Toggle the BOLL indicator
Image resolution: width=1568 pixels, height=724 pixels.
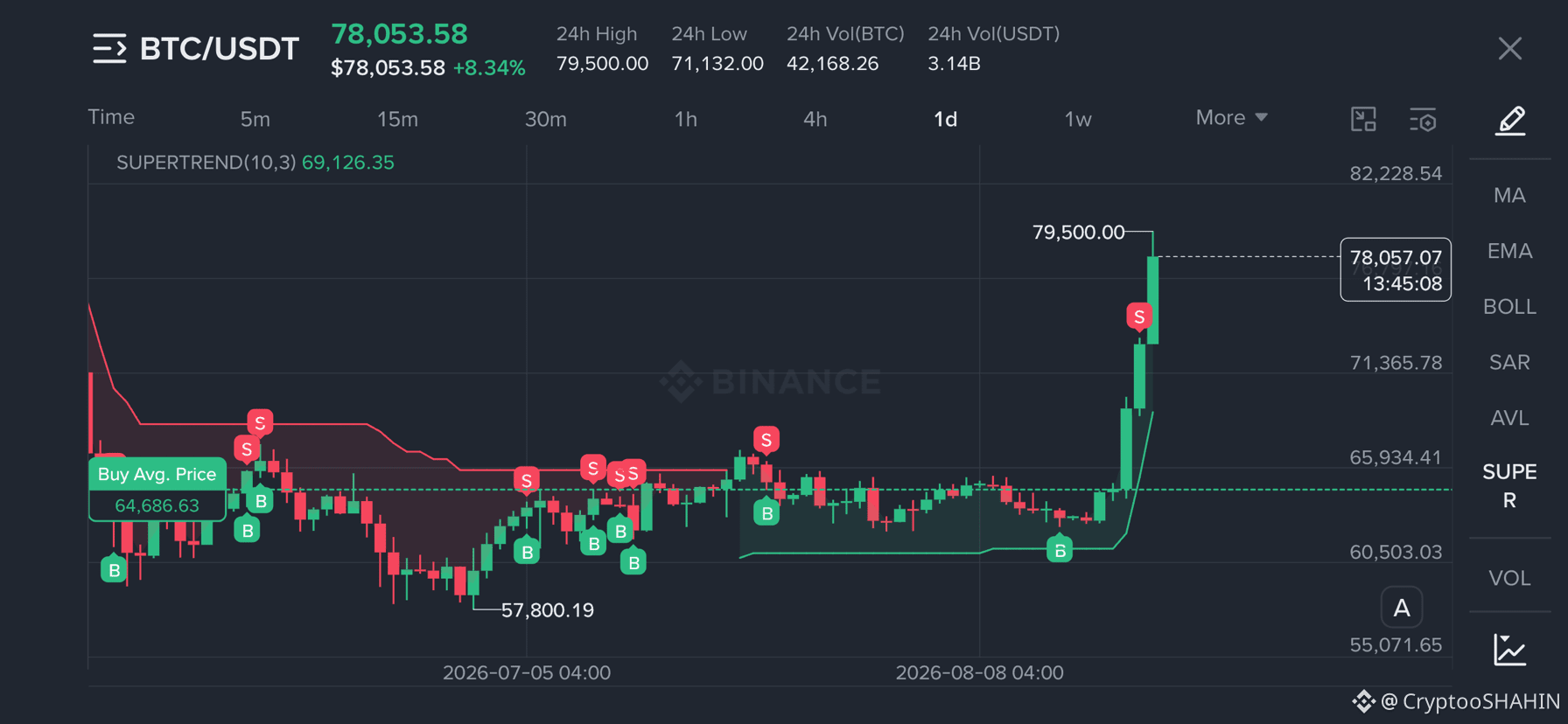1509,307
